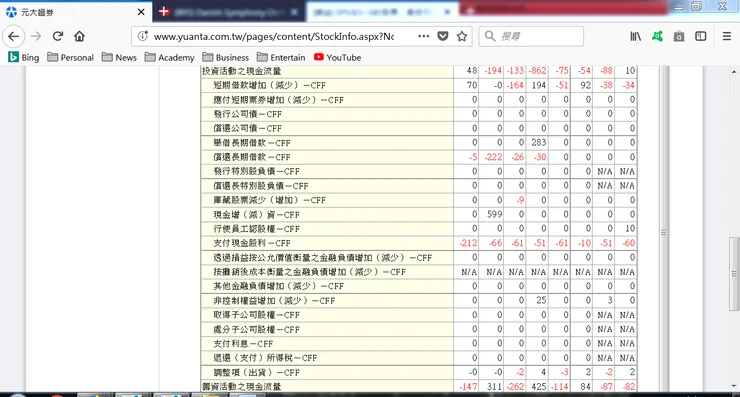Select the 籌資活動之現金流量 row label
This screenshot has width=740, height=397.
click(x=242, y=386)
